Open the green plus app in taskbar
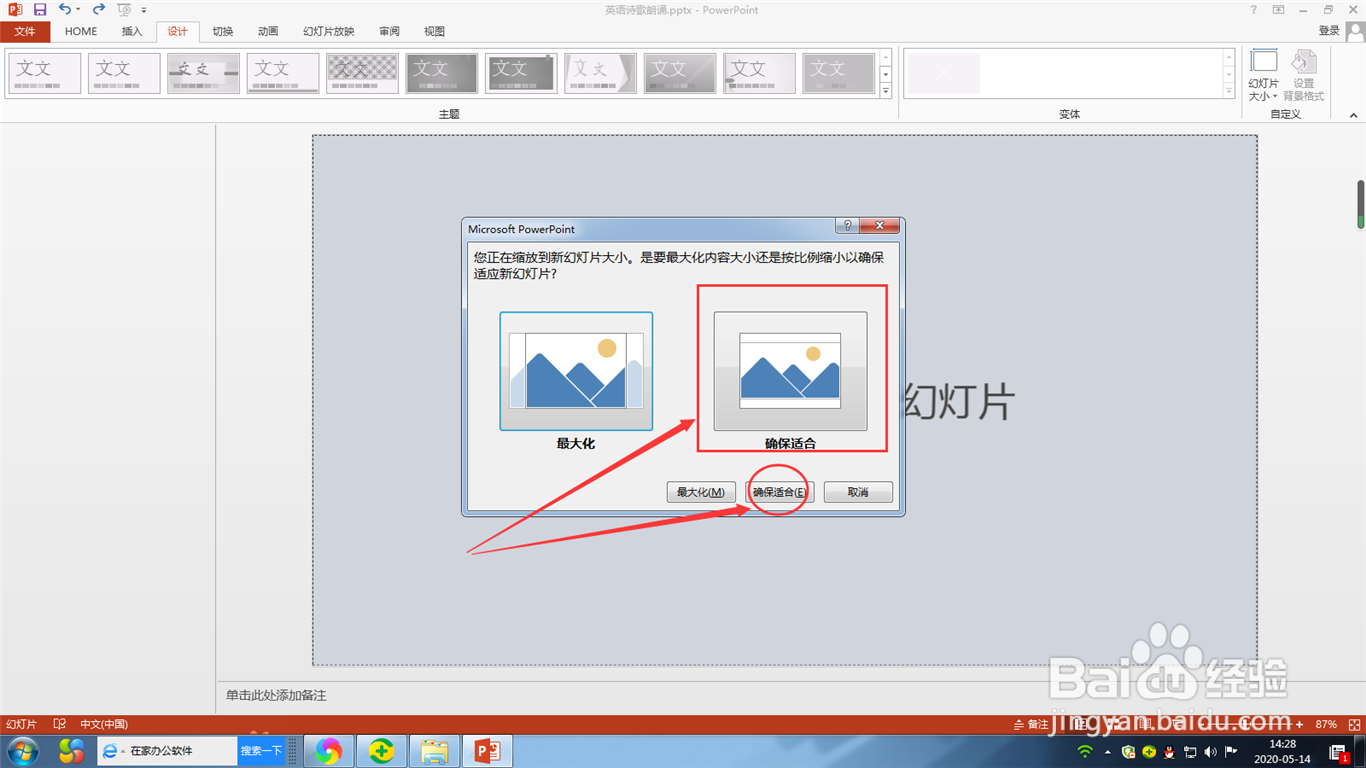This screenshot has width=1366, height=768. point(381,750)
